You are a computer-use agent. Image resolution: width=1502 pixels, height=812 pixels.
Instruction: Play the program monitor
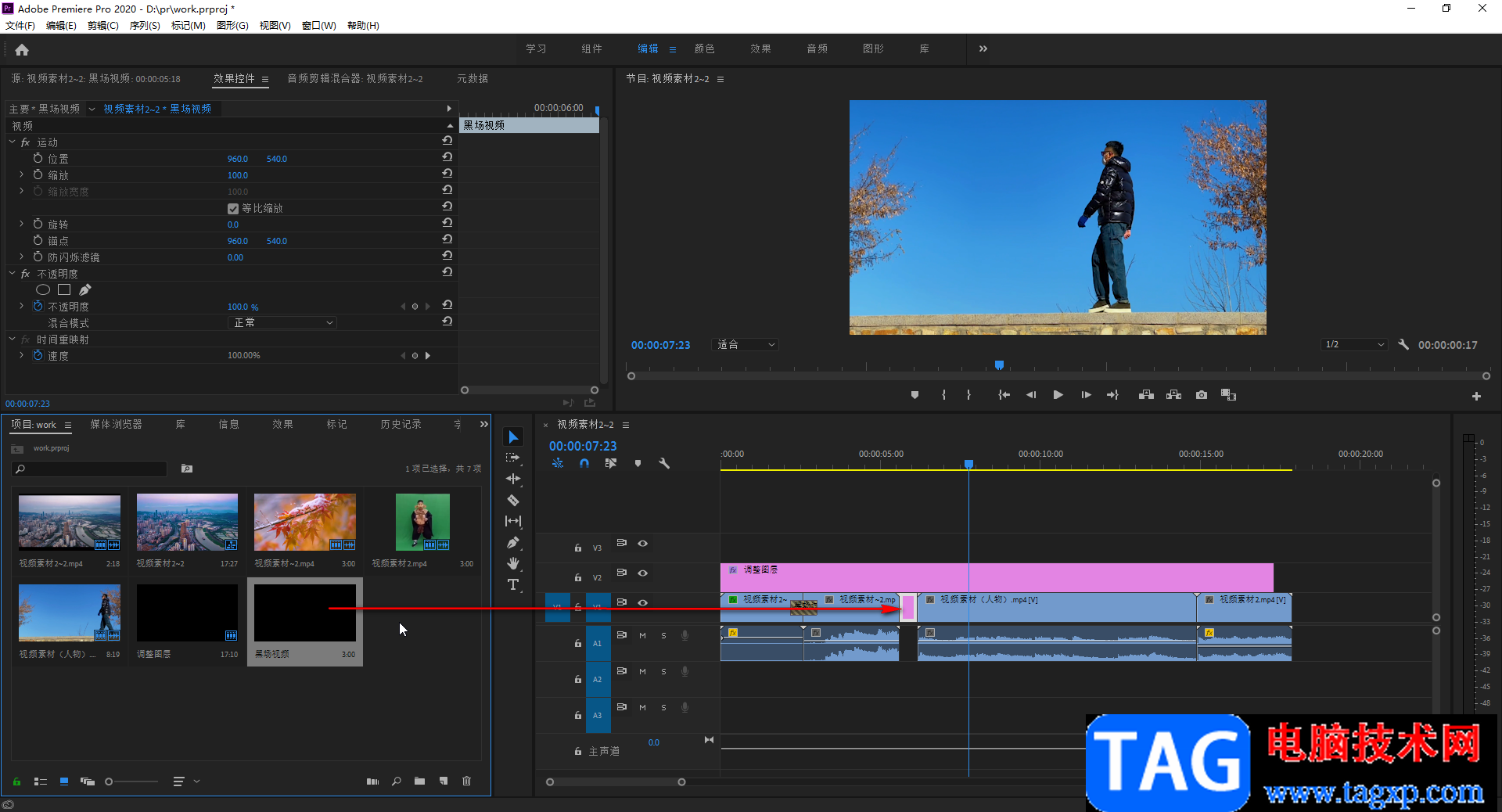point(1058,395)
